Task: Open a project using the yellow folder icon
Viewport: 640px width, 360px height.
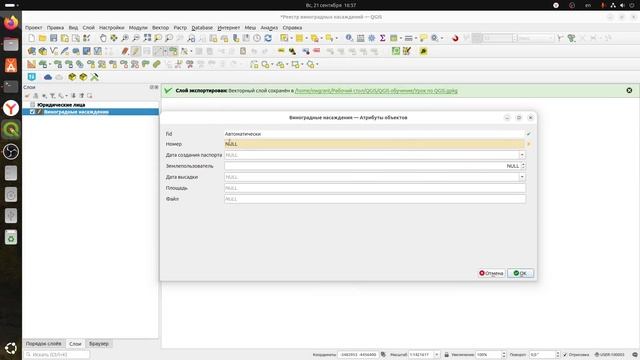Action: coord(42,38)
